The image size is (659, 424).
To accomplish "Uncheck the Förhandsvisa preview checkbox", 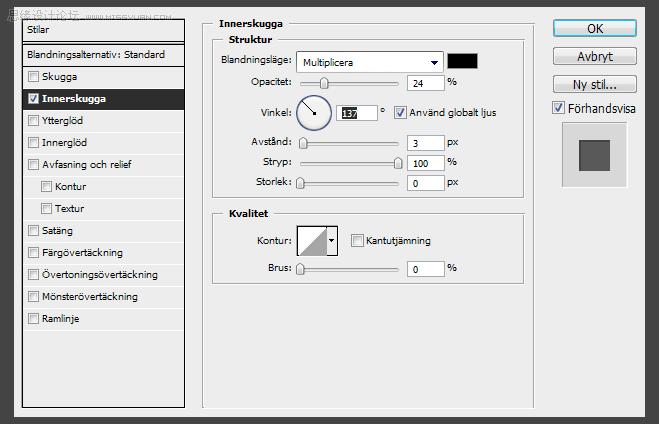I will (558, 108).
